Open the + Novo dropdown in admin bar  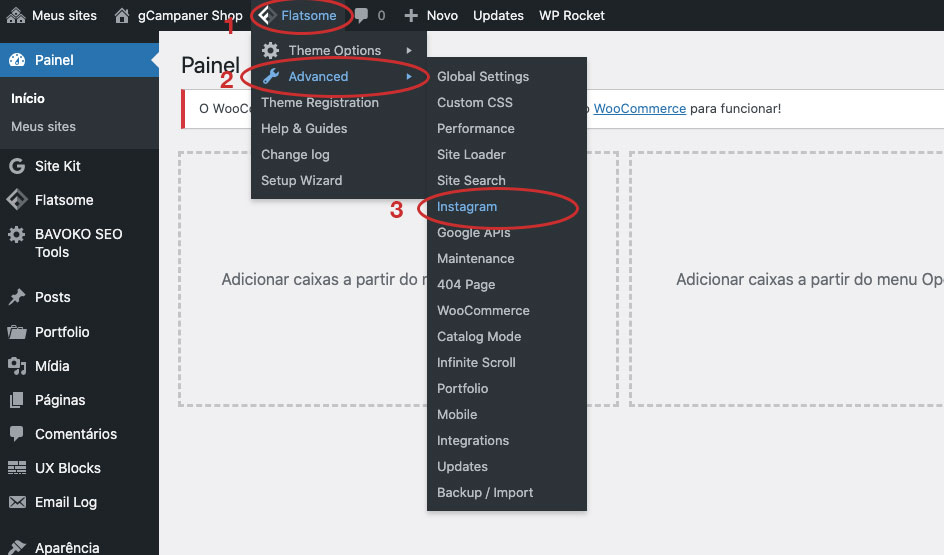(431, 15)
